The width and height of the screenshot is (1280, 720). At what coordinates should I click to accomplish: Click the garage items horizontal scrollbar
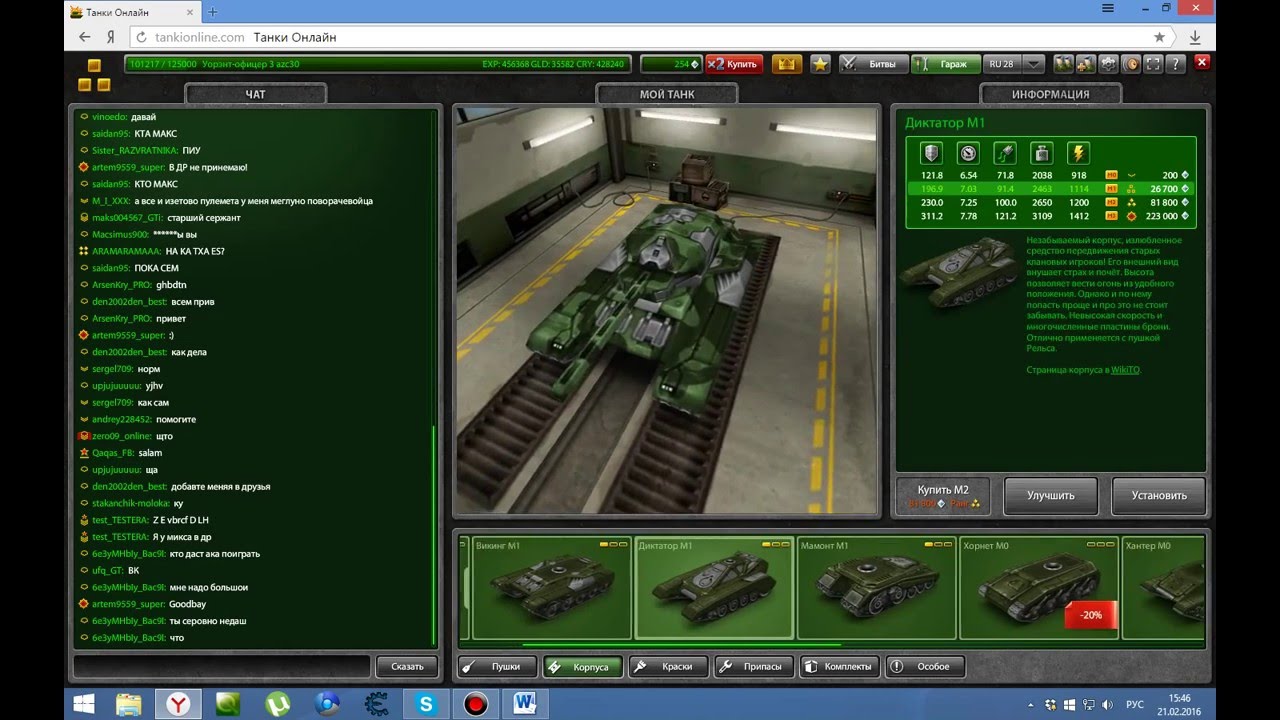pyautogui.click(x=682, y=645)
